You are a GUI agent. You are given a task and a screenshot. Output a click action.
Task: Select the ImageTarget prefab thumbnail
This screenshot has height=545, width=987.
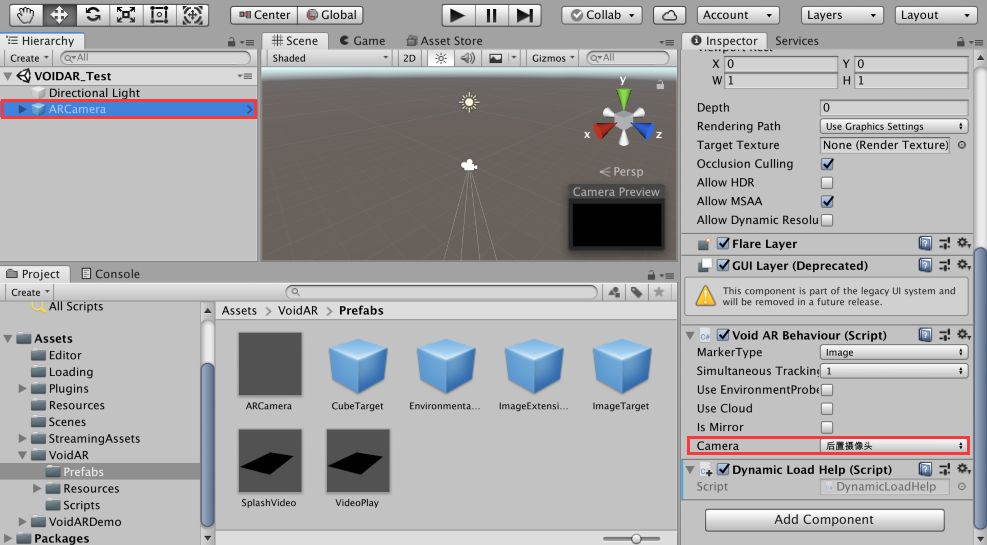point(620,365)
